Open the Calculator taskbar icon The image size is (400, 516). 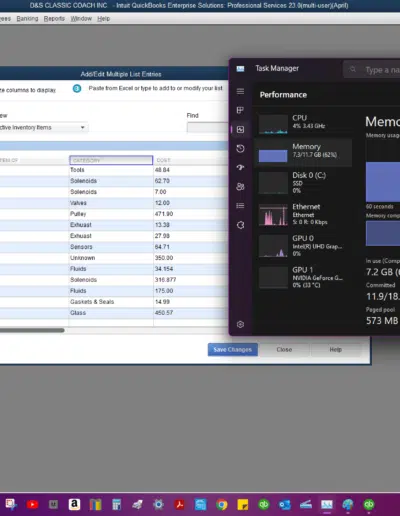click(116, 504)
